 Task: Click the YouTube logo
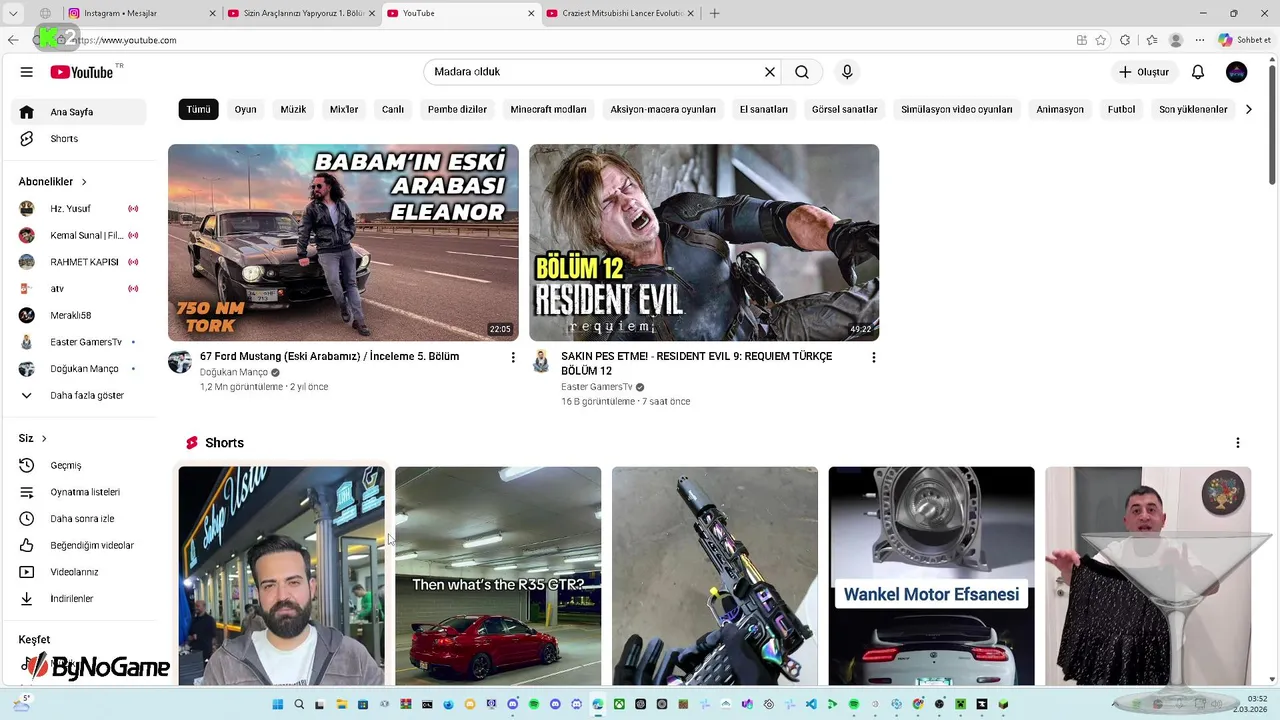tap(81, 72)
